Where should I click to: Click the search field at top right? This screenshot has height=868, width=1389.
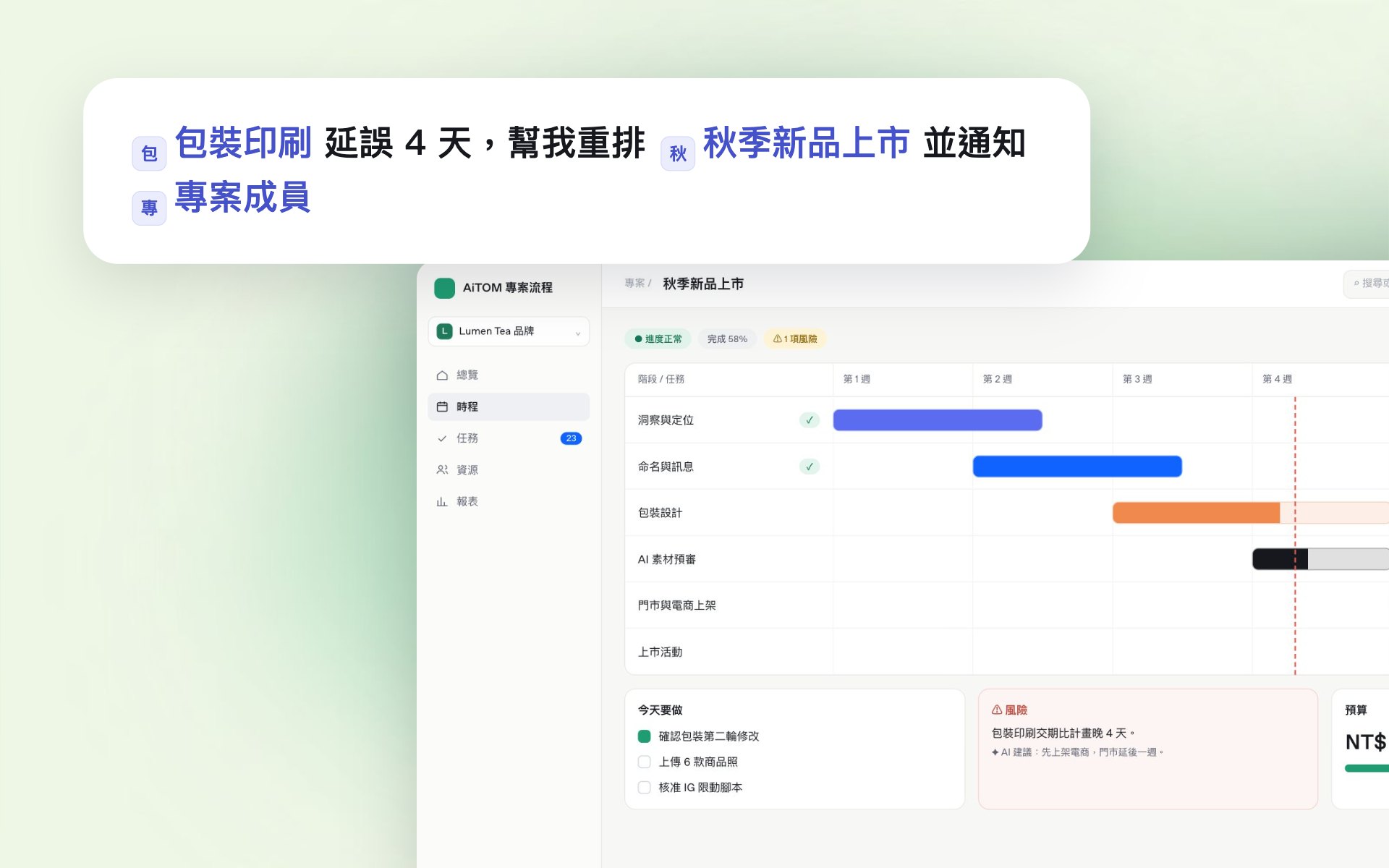point(1367,284)
